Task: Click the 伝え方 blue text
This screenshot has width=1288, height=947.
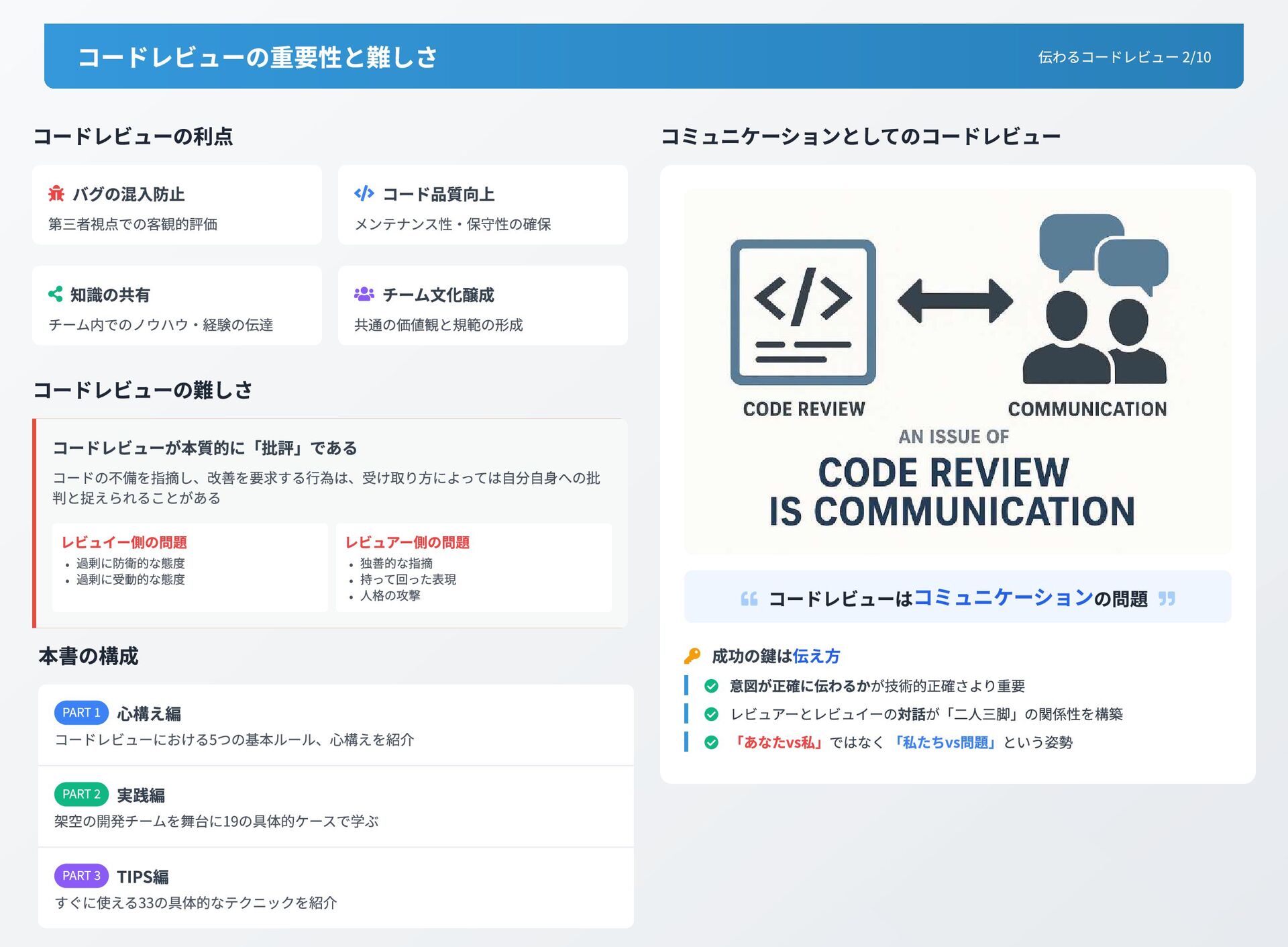Action: pyautogui.click(x=816, y=656)
